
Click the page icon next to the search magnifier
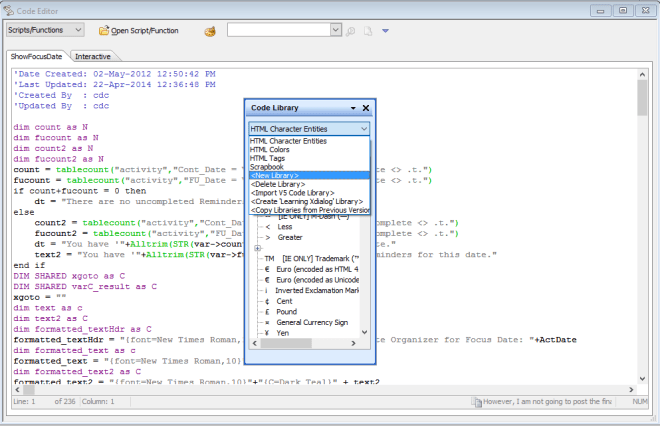point(368,31)
